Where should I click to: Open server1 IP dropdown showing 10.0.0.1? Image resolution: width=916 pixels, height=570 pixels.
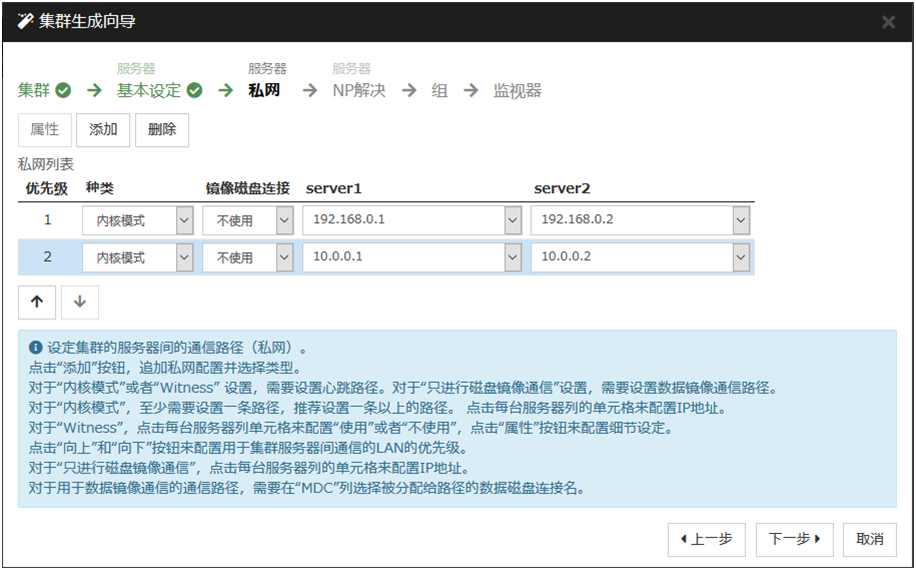click(x=513, y=258)
